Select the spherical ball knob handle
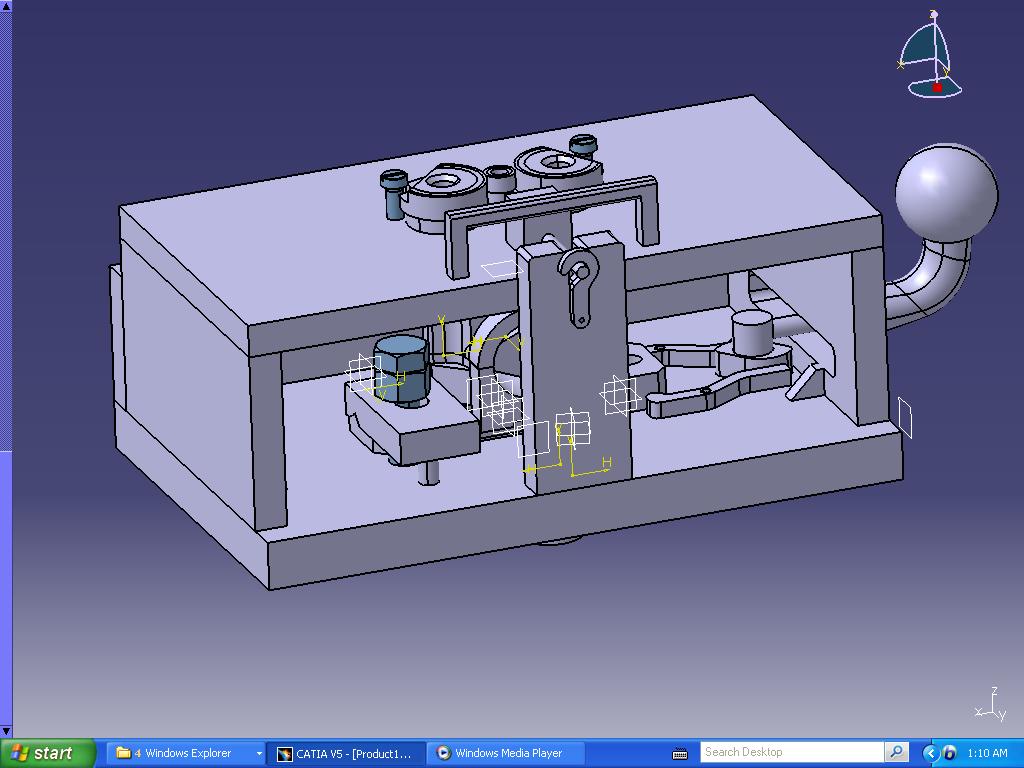Image resolution: width=1024 pixels, height=768 pixels. click(x=946, y=195)
